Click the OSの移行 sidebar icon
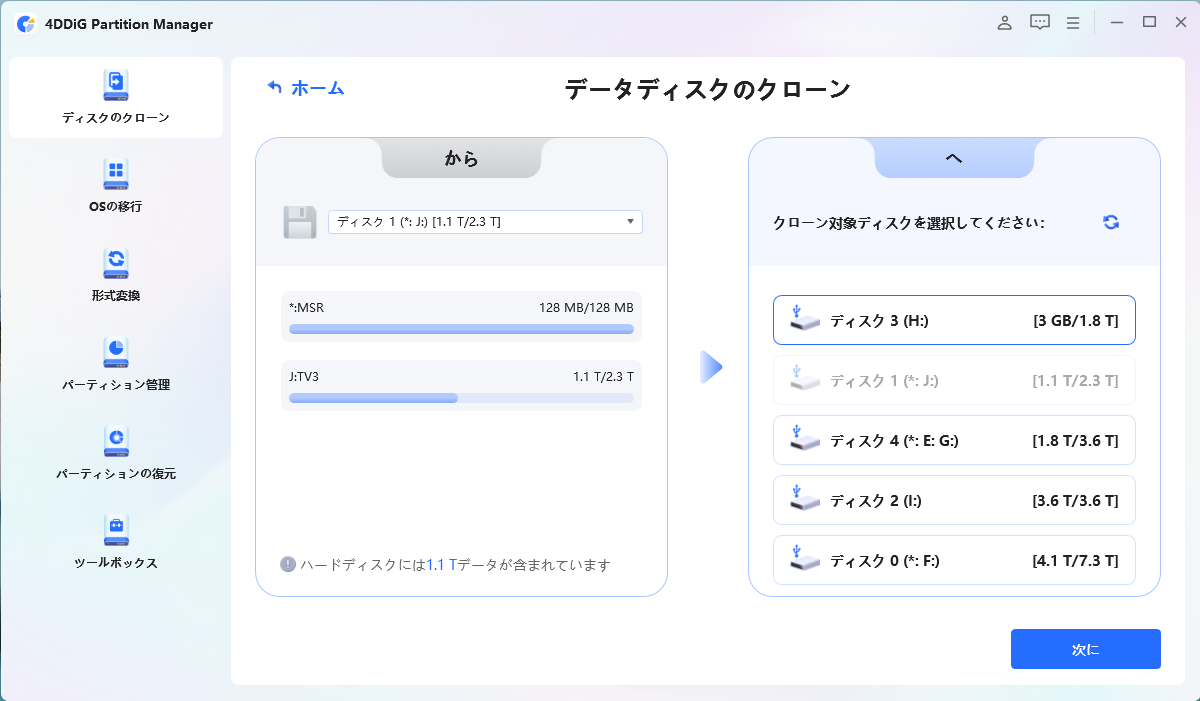Viewport: 1200px width, 701px height. (x=116, y=174)
